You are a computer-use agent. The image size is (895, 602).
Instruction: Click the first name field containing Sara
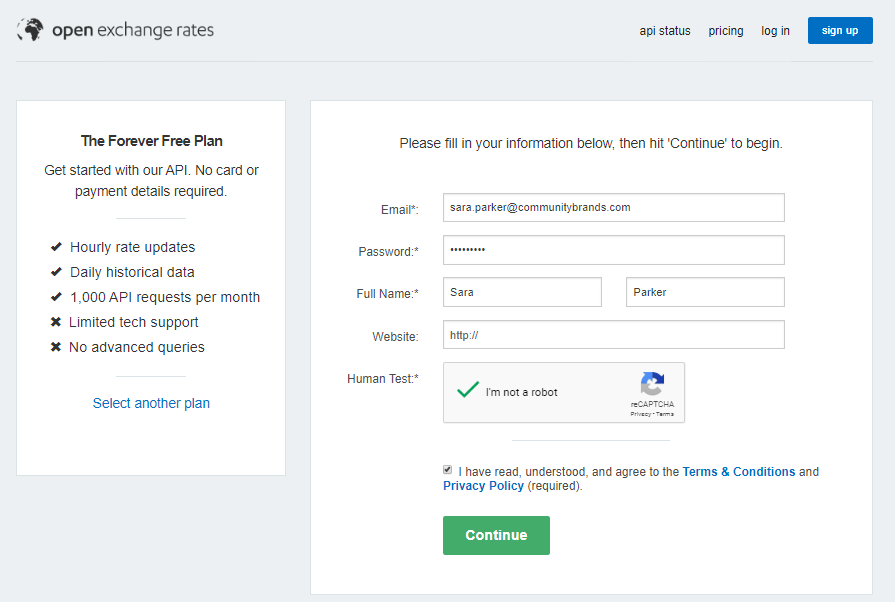pyautogui.click(x=522, y=292)
